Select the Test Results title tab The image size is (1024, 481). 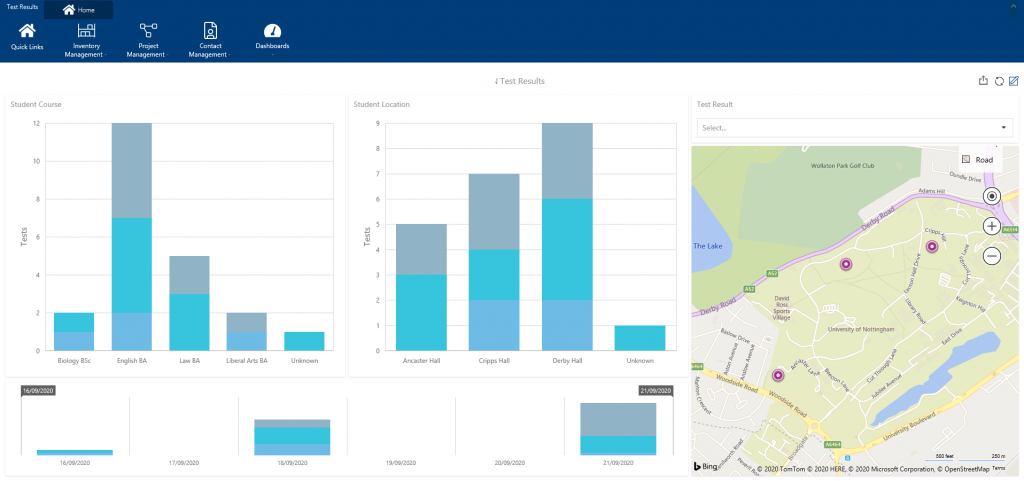pyautogui.click(x=22, y=7)
